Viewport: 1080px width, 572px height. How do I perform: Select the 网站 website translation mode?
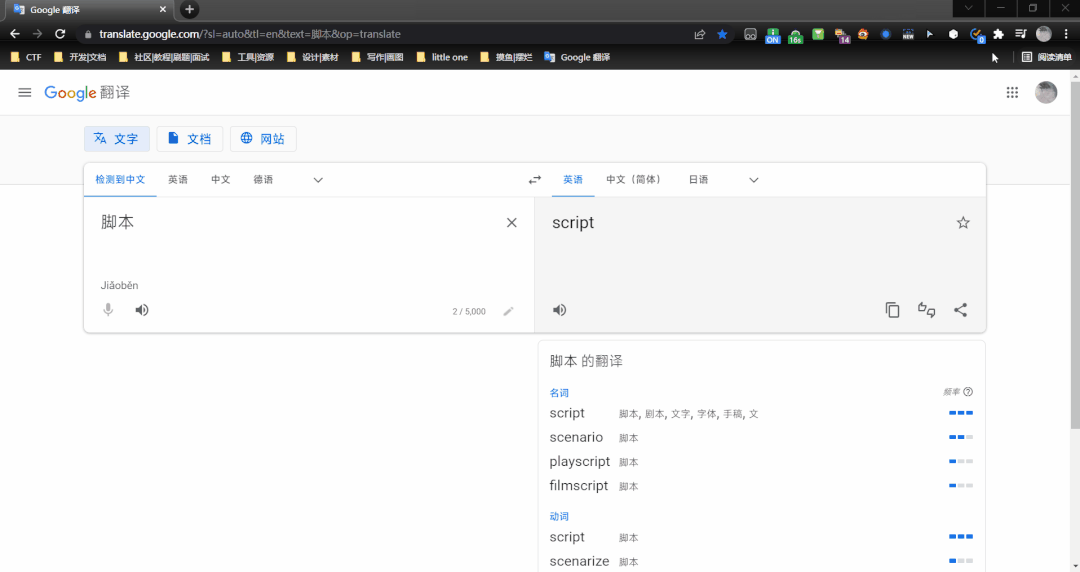(262, 139)
